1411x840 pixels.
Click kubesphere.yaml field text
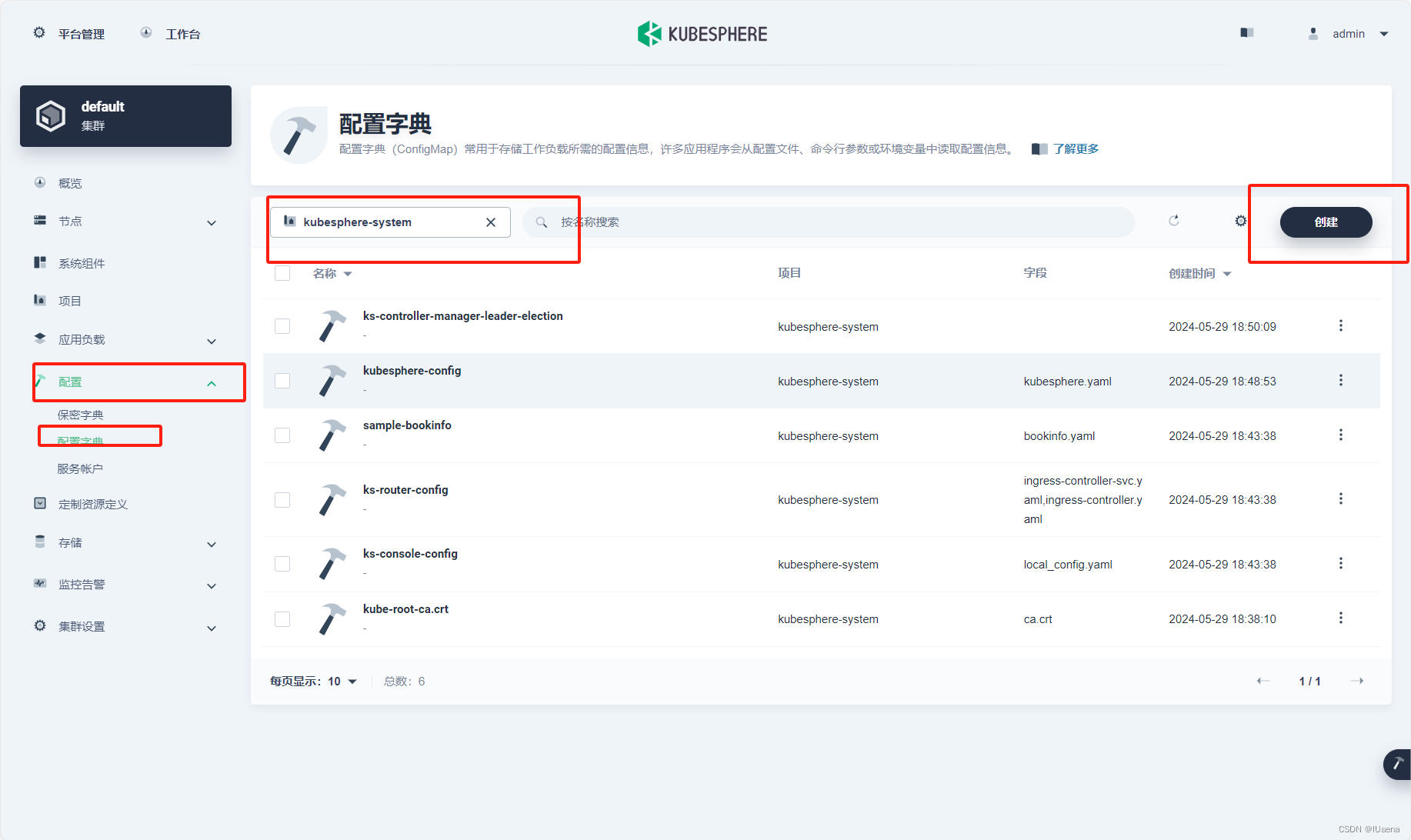pos(1067,382)
